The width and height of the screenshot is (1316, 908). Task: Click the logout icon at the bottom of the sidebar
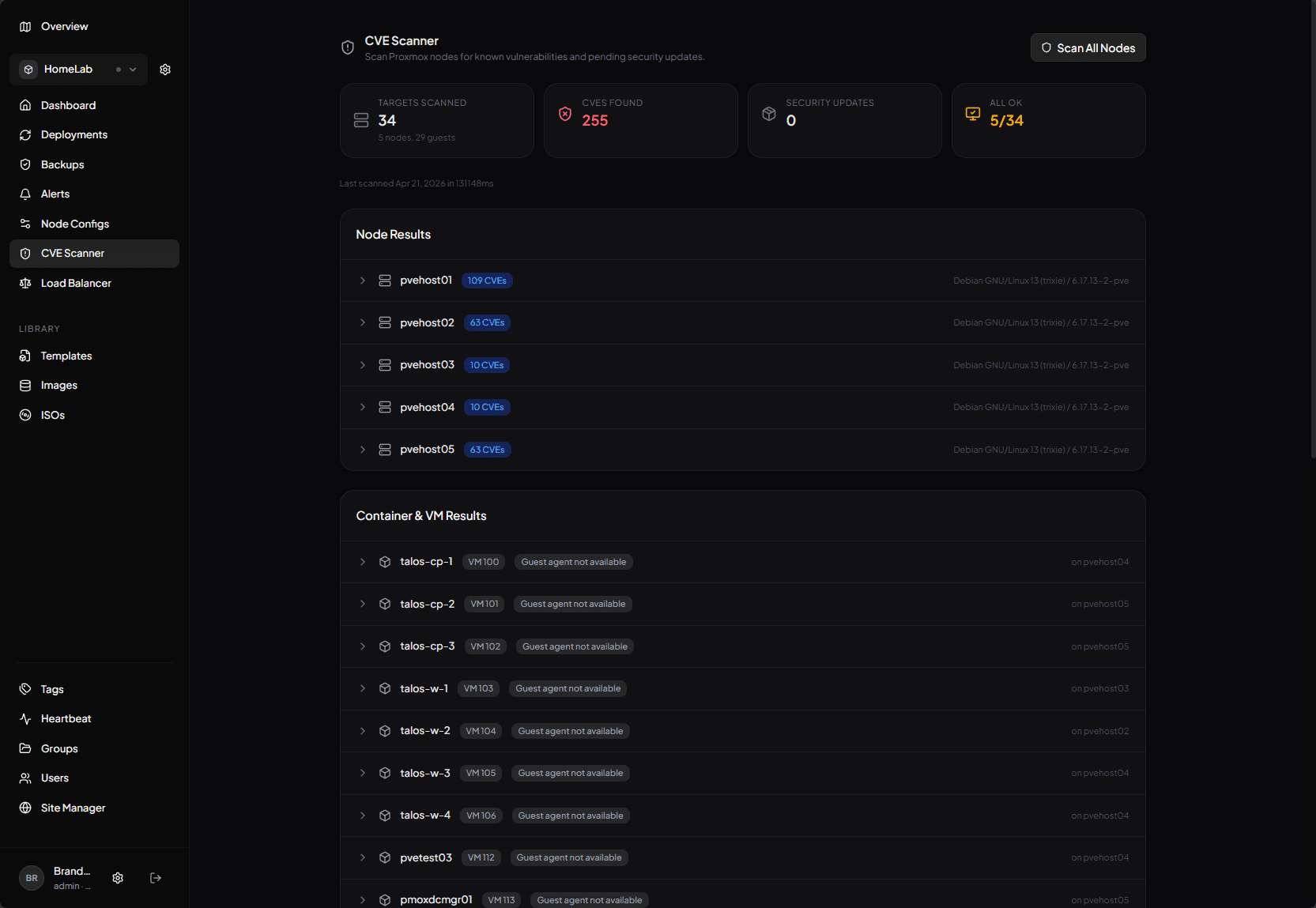(x=156, y=878)
